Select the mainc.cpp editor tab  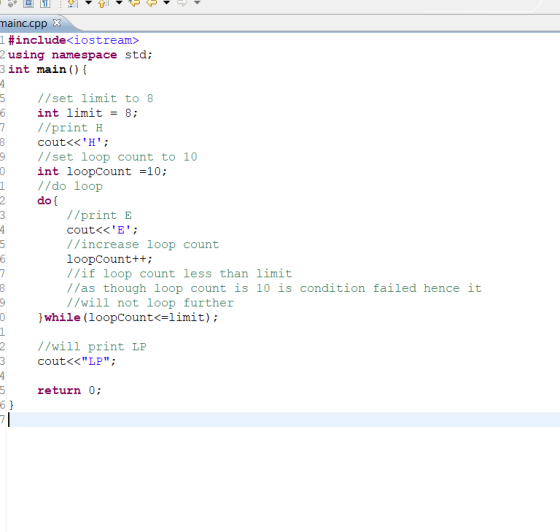click(24, 23)
